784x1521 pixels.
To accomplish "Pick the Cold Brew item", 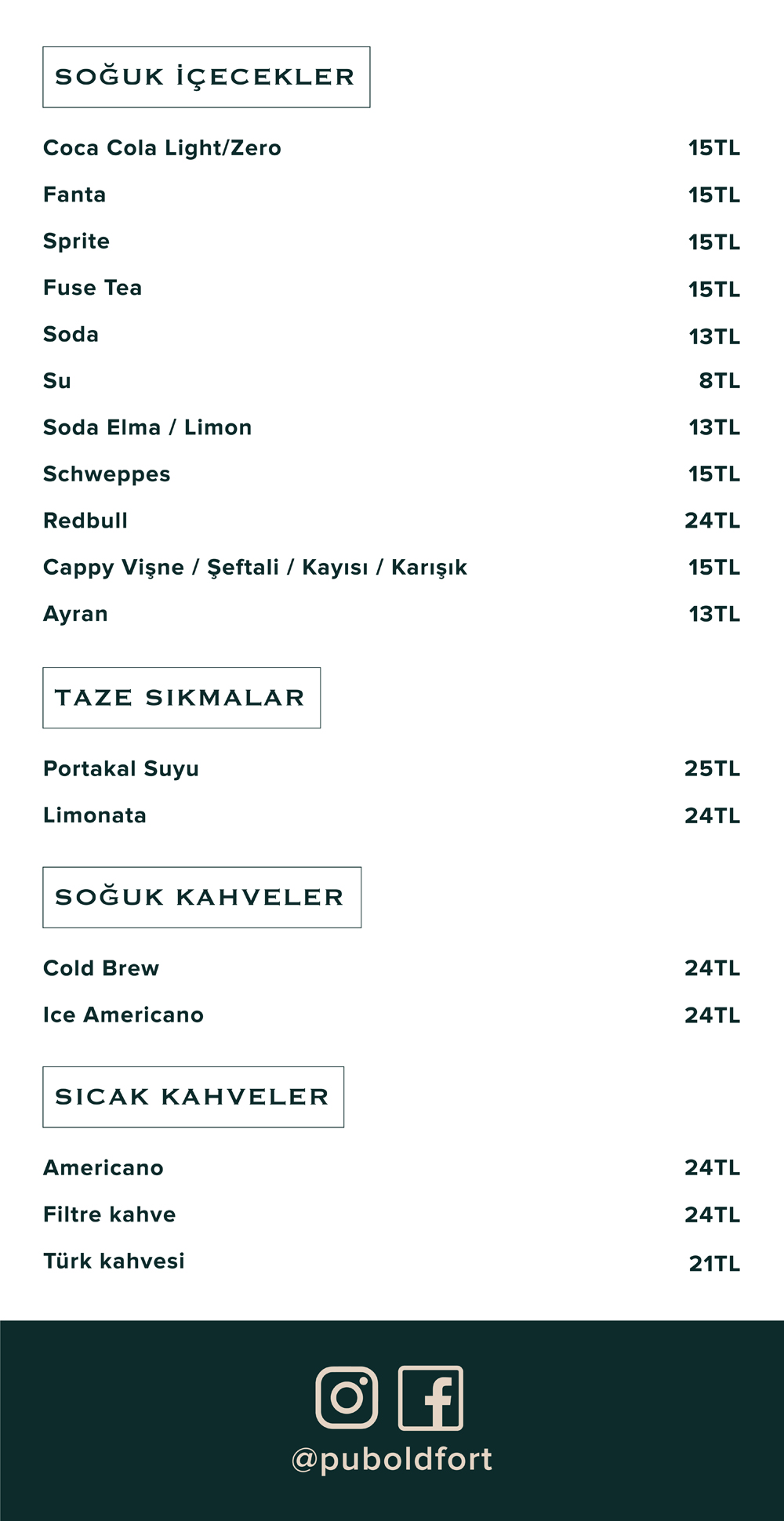I will [101, 968].
